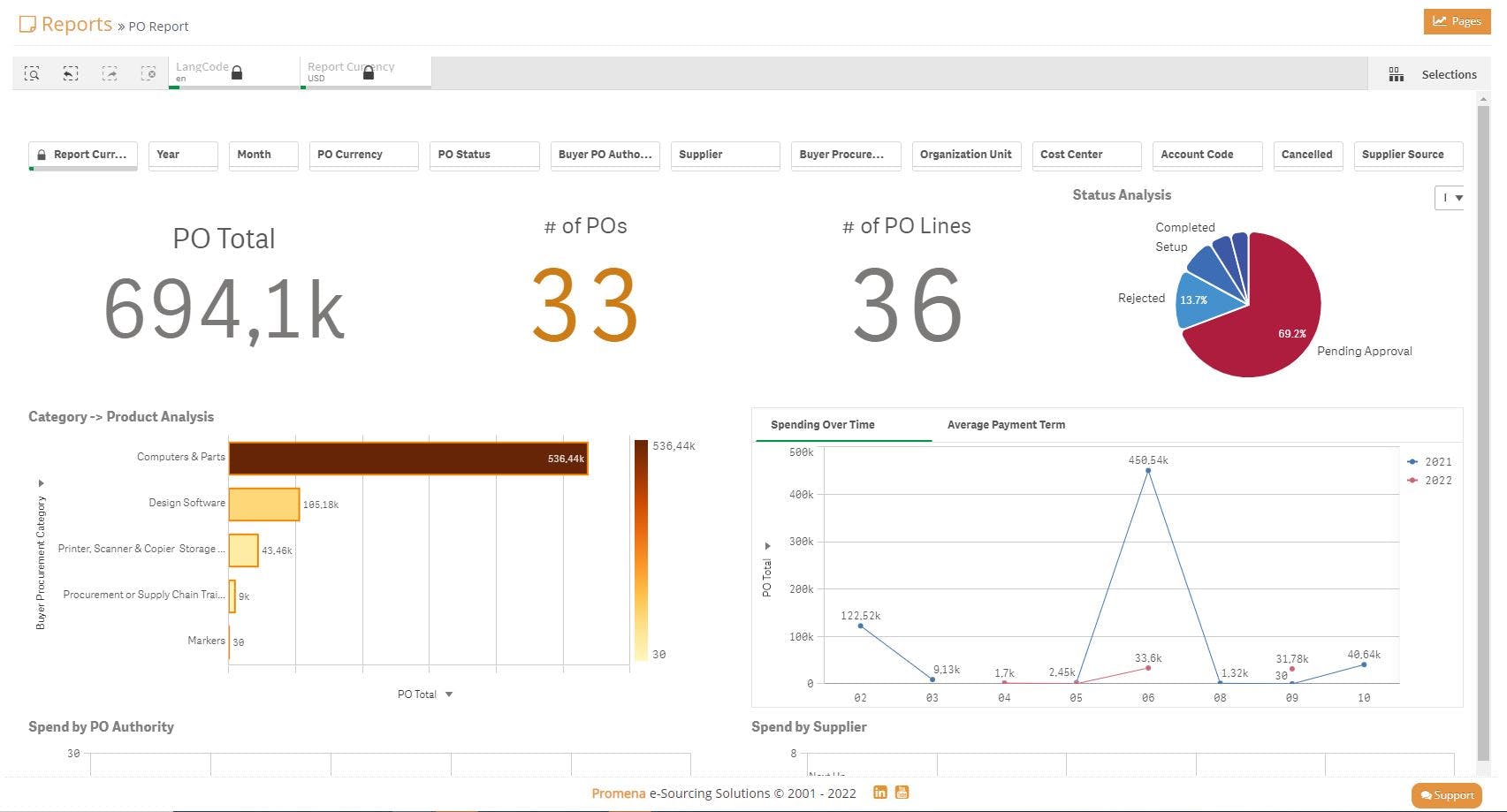Click the page vertical scrollbar
The width and height of the screenshot is (1507, 812).
1483,433
